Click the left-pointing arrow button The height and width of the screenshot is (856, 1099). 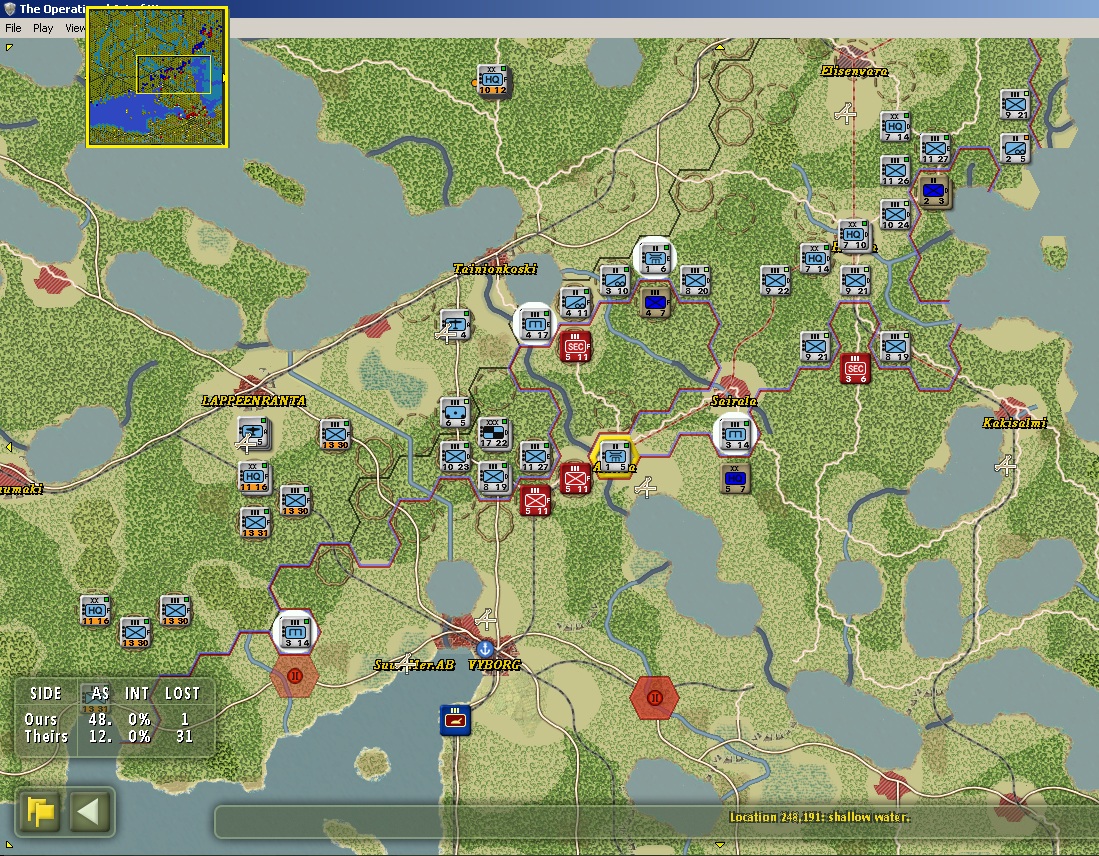click(x=90, y=812)
